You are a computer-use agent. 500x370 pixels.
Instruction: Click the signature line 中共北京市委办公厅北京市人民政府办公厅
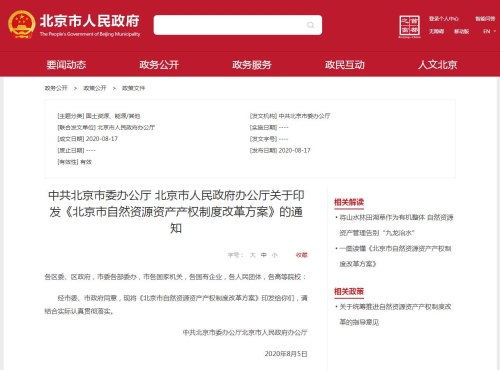point(245,332)
